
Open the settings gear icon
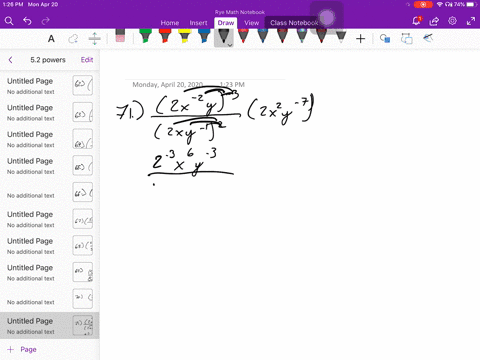click(x=452, y=21)
